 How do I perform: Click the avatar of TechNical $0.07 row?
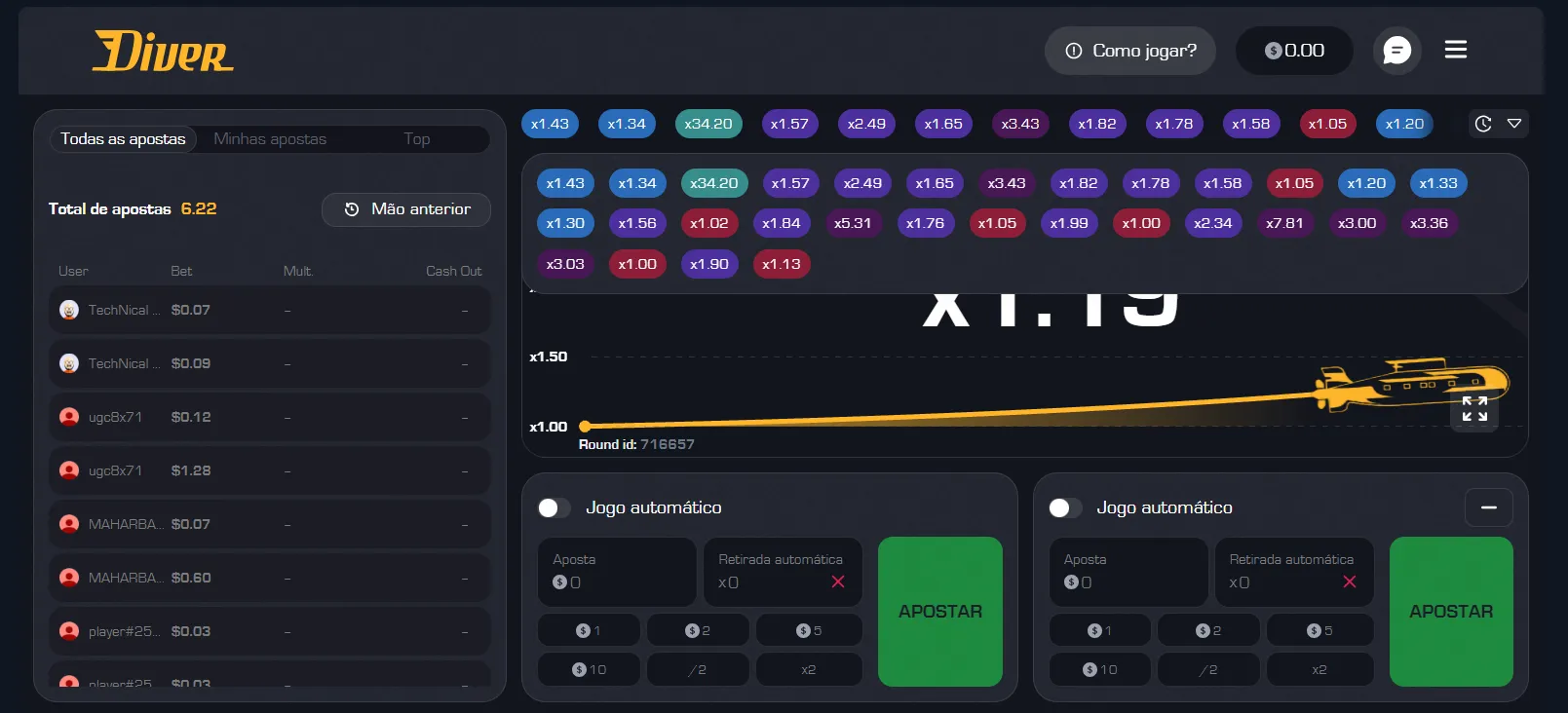click(69, 310)
